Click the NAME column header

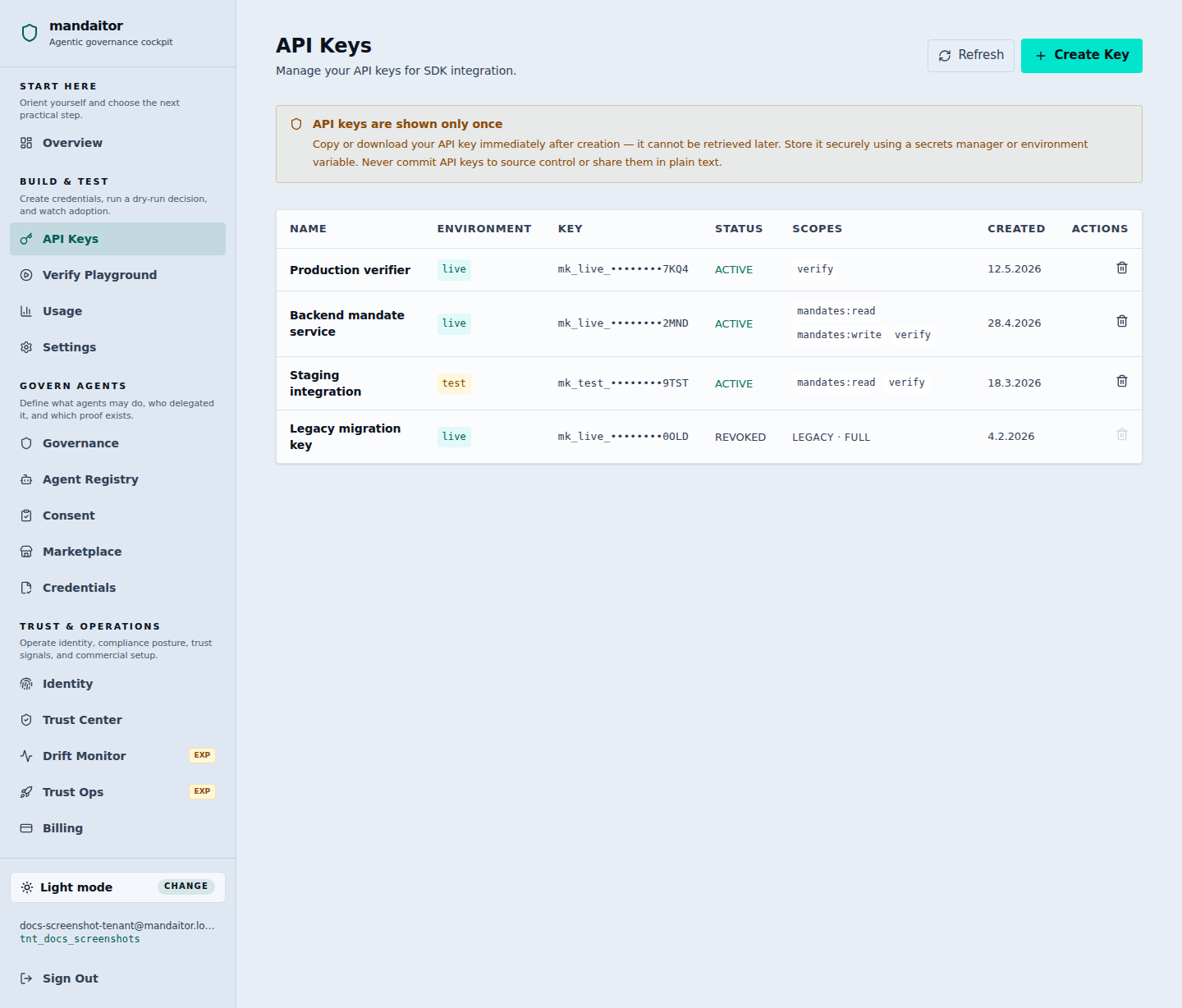tap(308, 229)
